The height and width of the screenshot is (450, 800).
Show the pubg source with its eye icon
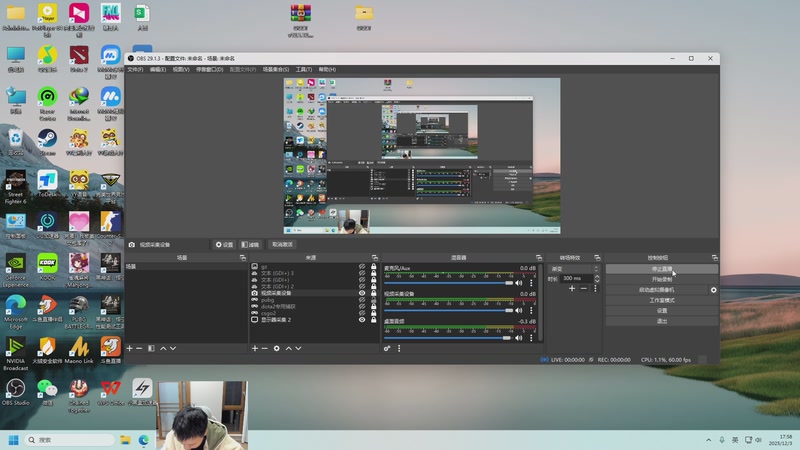362,300
